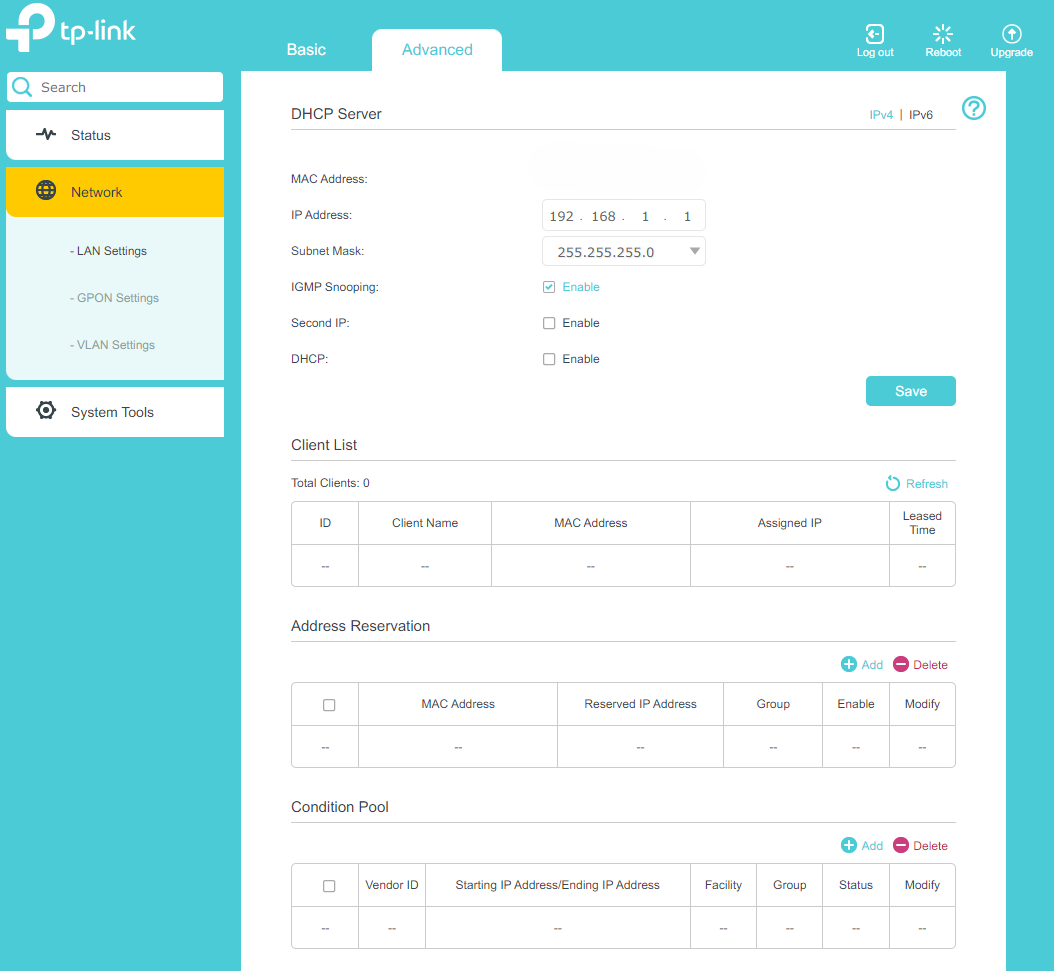Click Delete text in Condition Pool

pyautogui.click(x=930, y=846)
